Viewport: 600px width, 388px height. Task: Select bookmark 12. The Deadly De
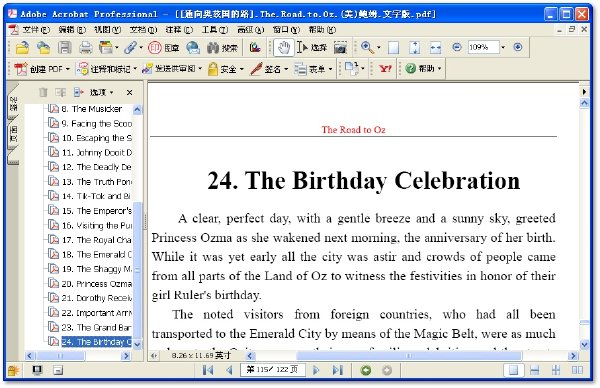click(96, 167)
